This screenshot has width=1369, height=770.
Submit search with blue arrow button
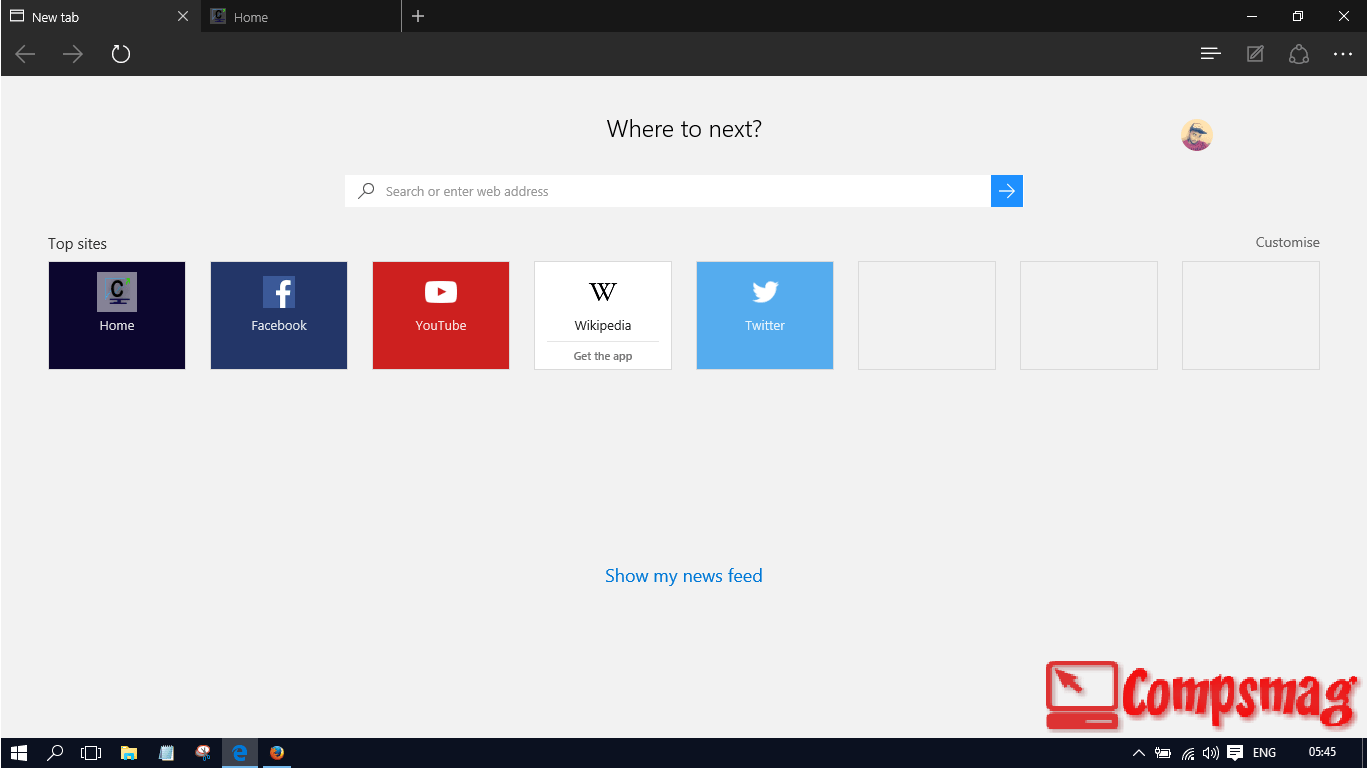[1007, 191]
